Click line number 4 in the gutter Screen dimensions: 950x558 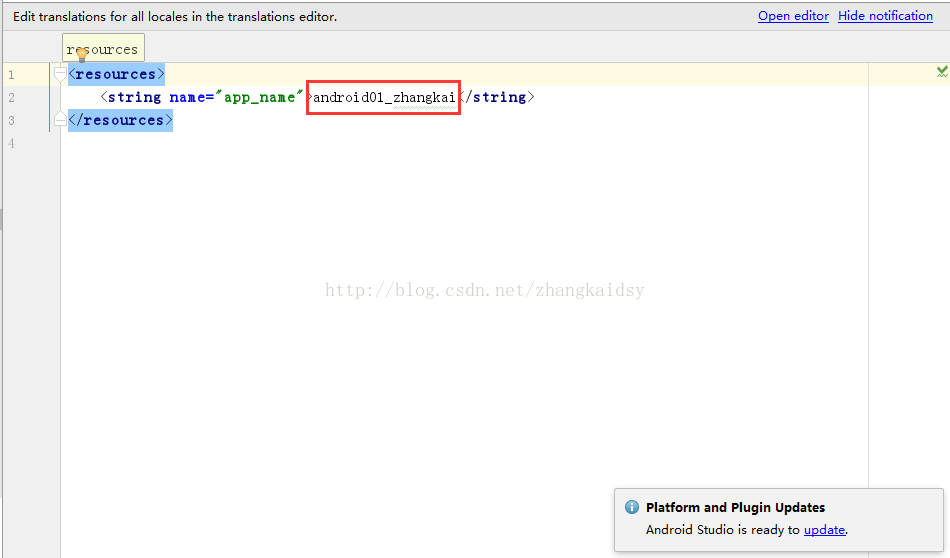pyautogui.click(x=12, y=144)
